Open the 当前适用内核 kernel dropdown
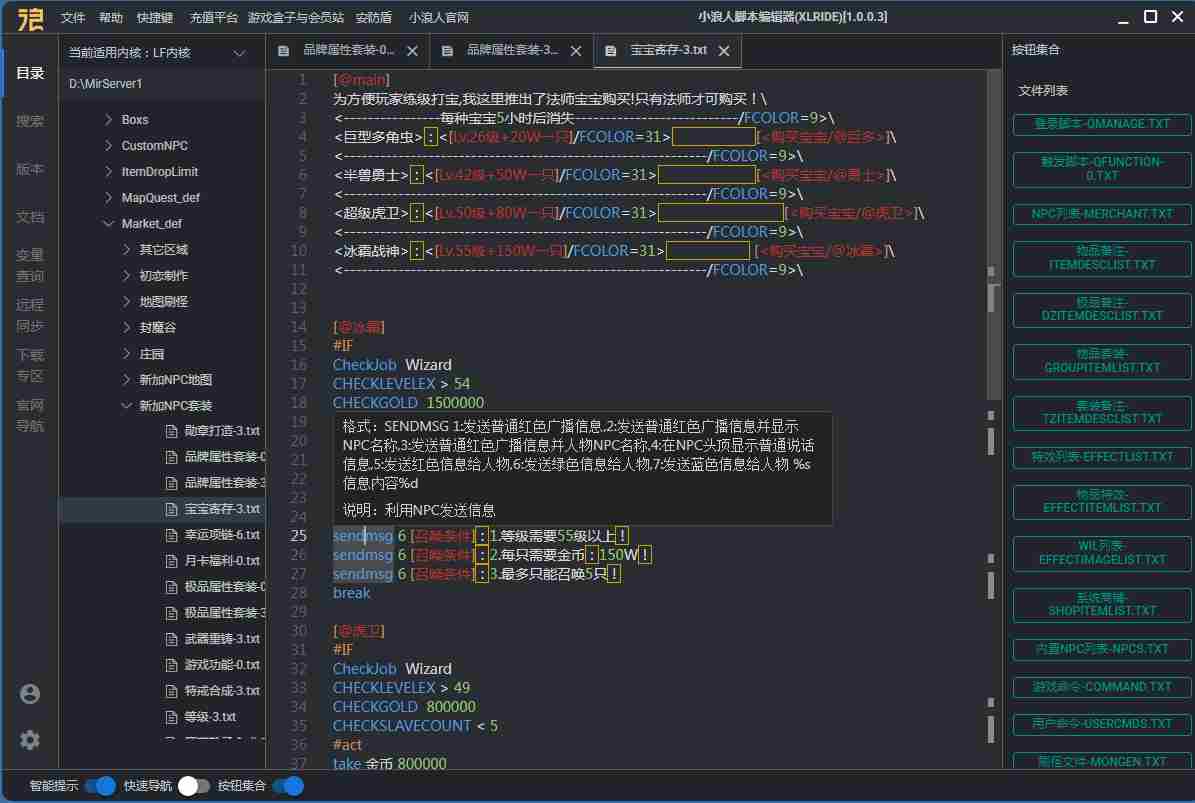This screenshot has height=803, width=1195. click(x=238, y=53)
